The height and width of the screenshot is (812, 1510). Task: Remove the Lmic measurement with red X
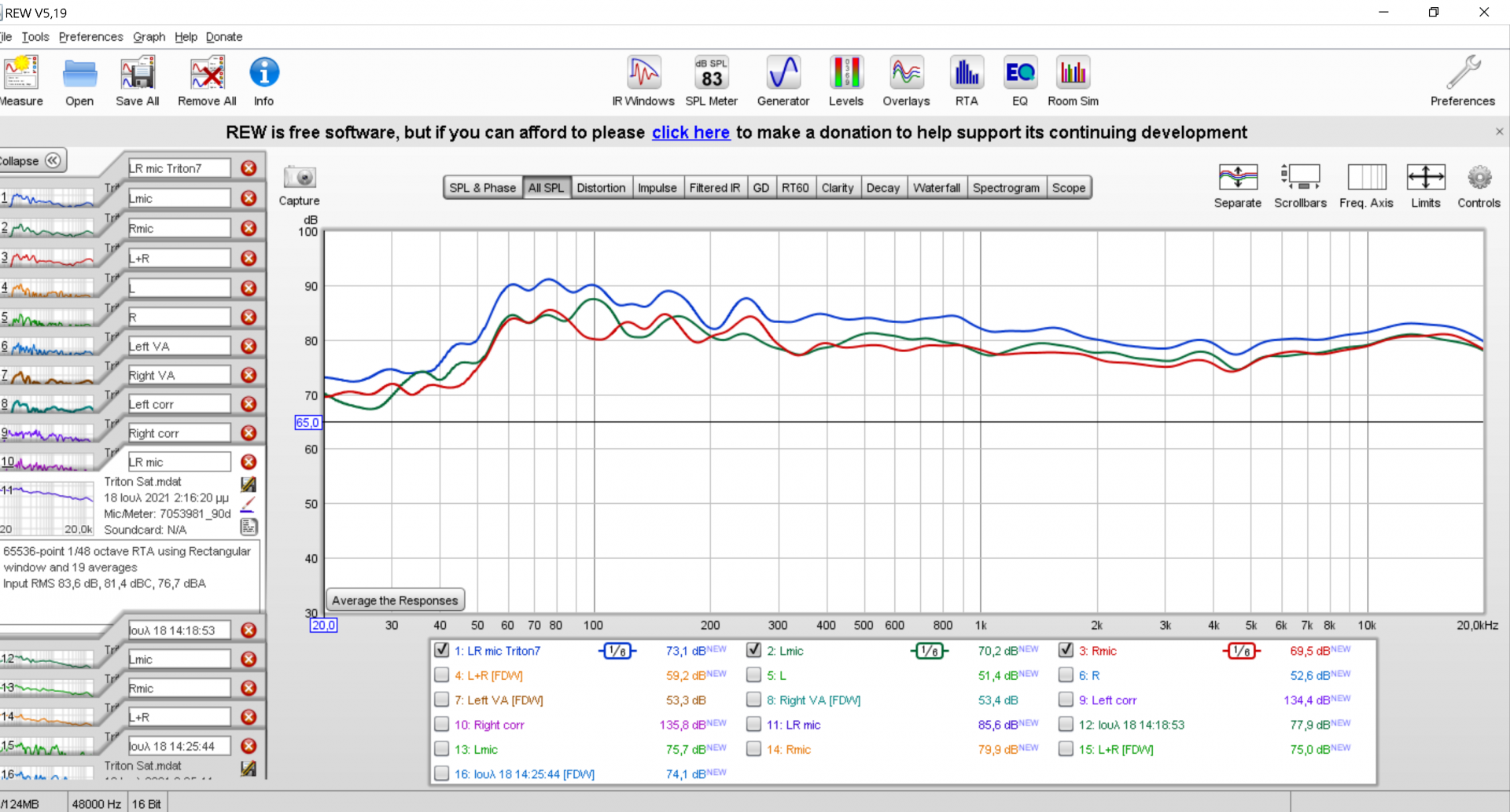click(x=249, y=198)
